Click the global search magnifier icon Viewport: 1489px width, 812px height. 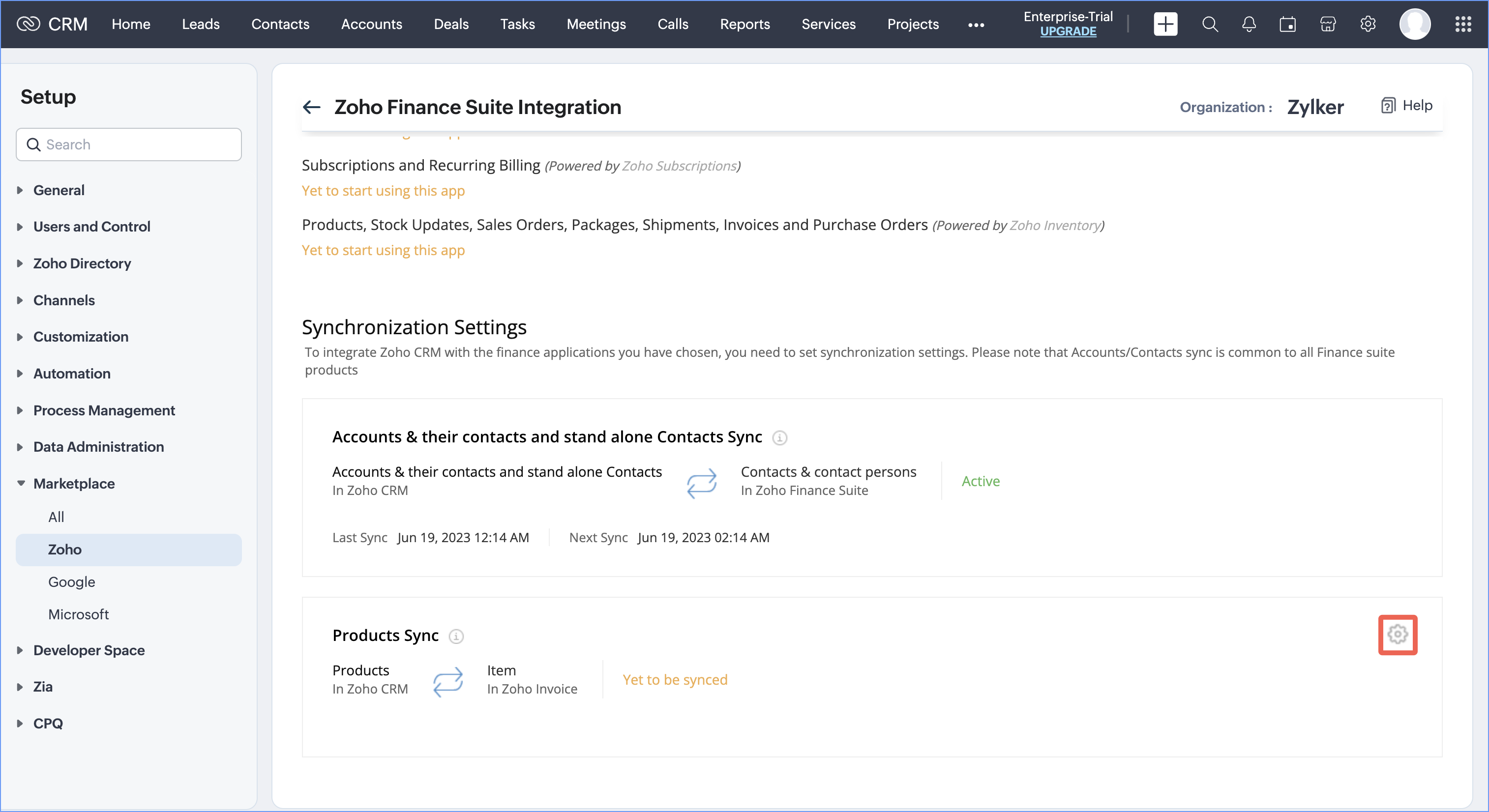click(x=1209, y=24)
